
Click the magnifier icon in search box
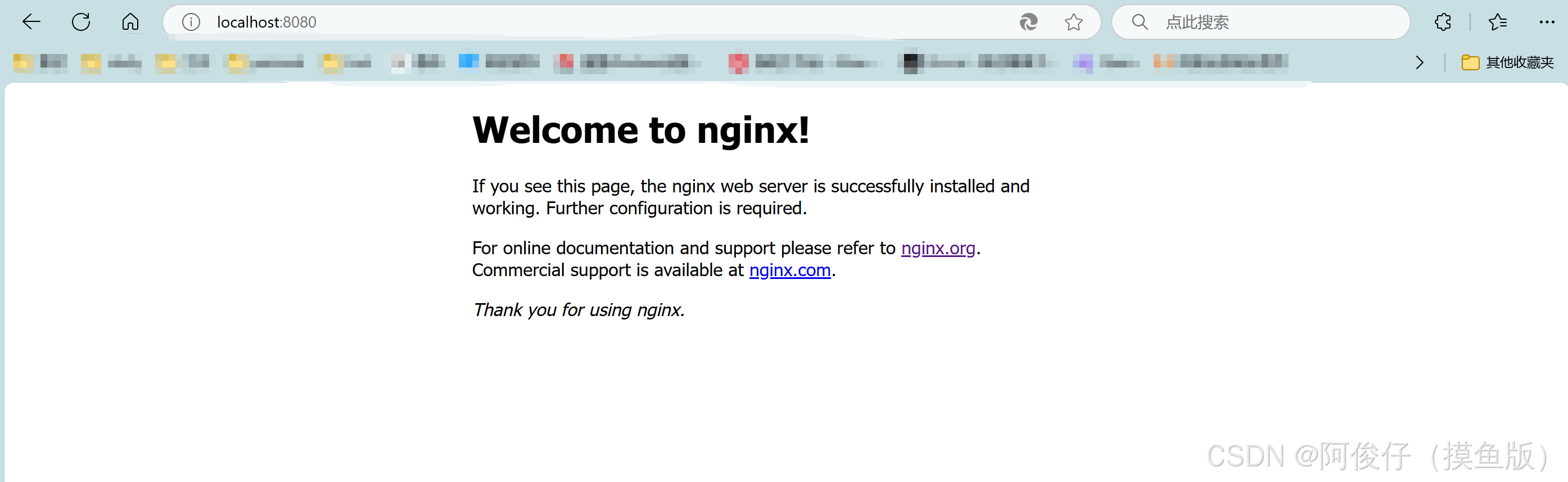[x=1140, y=22]
